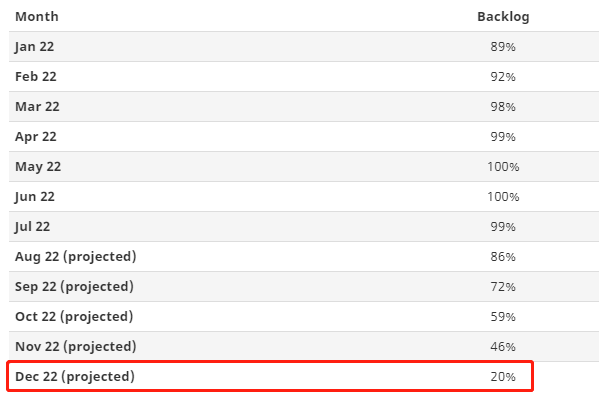The image size is (609, 401).
Task: Select the Jul 22 row label
Action: click(33, 227)
